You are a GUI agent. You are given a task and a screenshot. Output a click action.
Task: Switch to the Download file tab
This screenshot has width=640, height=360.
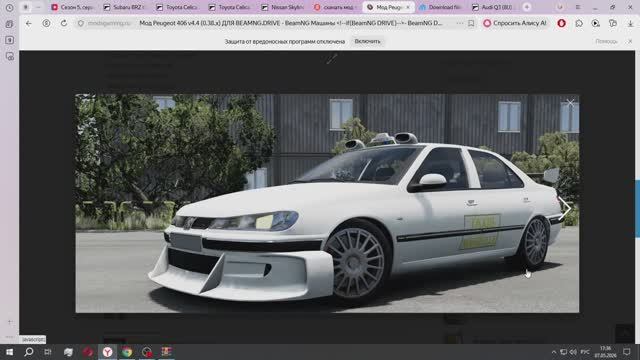pyautogui.click(x=440, y=7)
